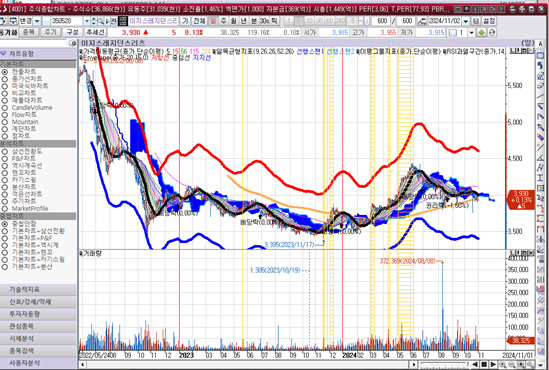Click the play backward triangle at bottom right
This screenshot has width=549, height=370.
click(475, 365)
